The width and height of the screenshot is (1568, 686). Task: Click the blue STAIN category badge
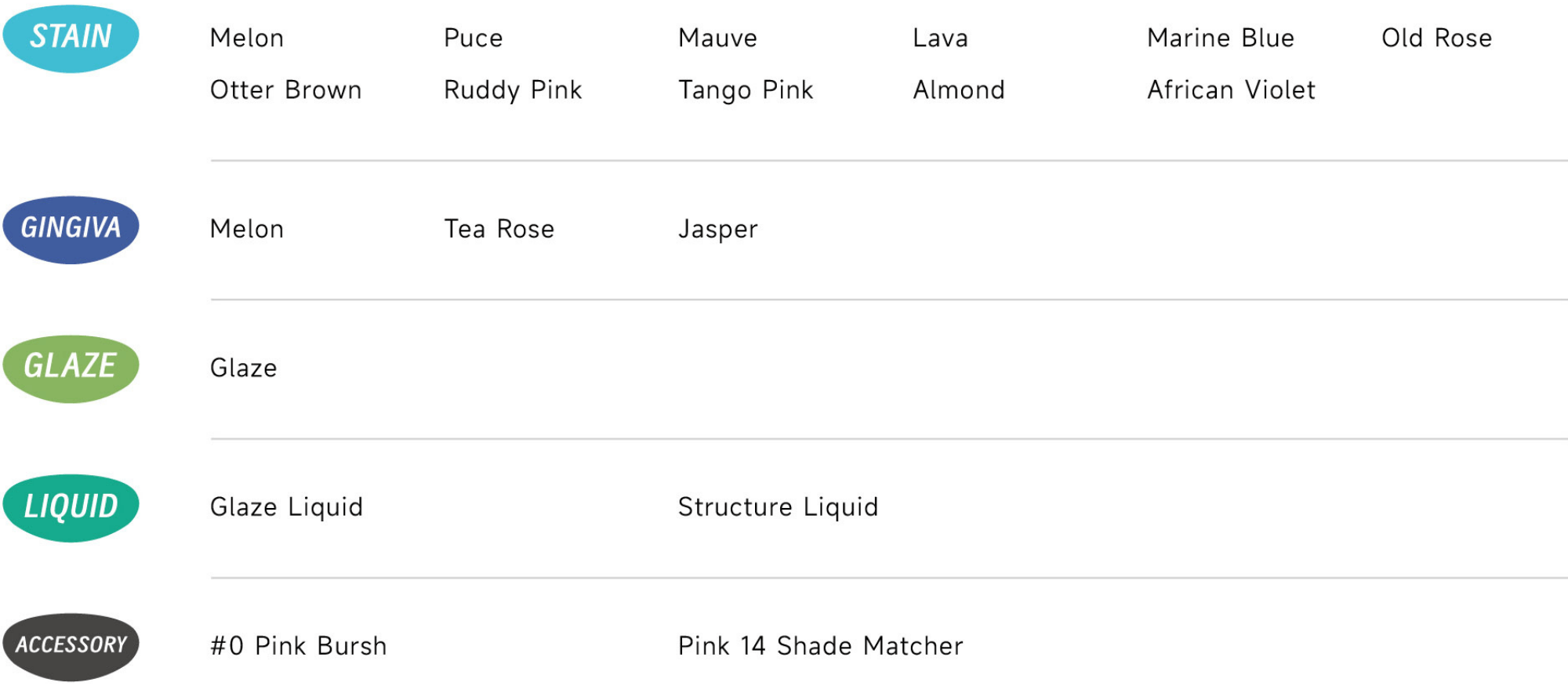71,38
